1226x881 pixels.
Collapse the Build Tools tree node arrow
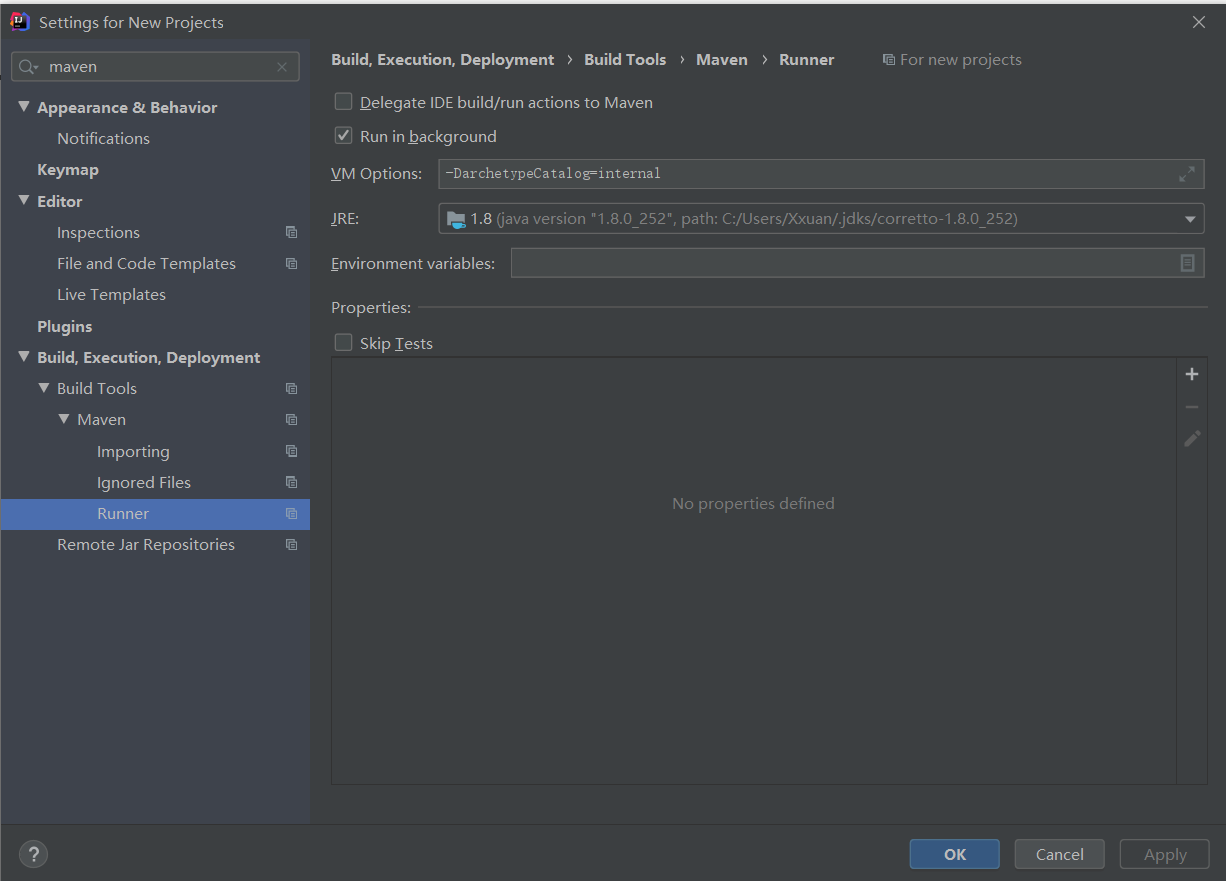pos(44,388)
